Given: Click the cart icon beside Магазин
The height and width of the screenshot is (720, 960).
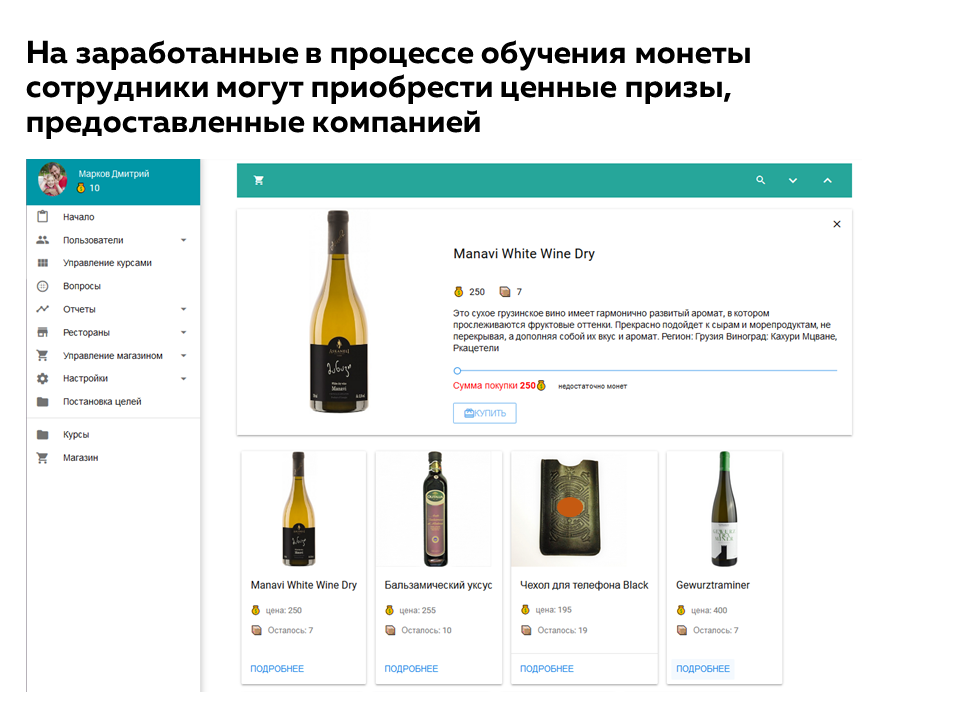Looking at the screenshot, I should pos(42,457).
